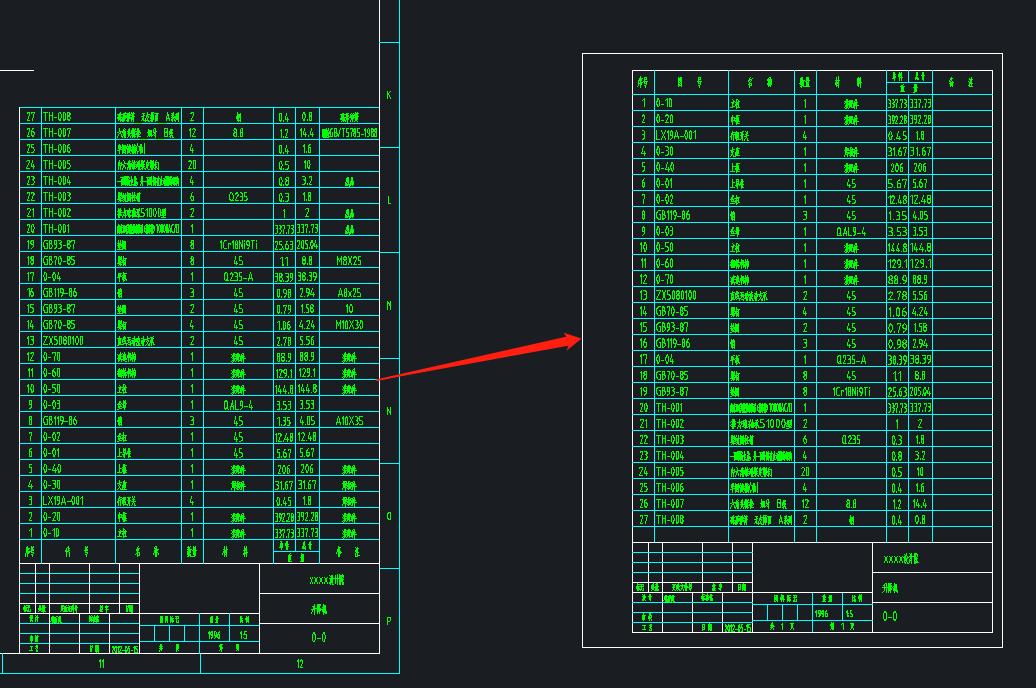Click the M8X25 remark cell

click(349, 261)
